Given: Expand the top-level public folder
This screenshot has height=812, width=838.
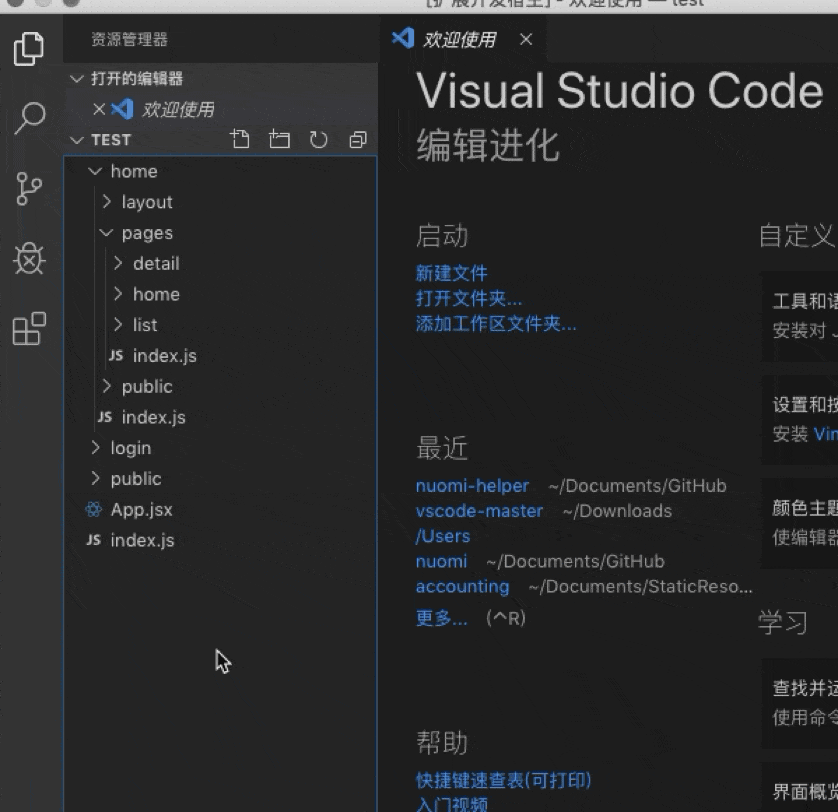Looking at the screenshot, I should tap(96, 478).
